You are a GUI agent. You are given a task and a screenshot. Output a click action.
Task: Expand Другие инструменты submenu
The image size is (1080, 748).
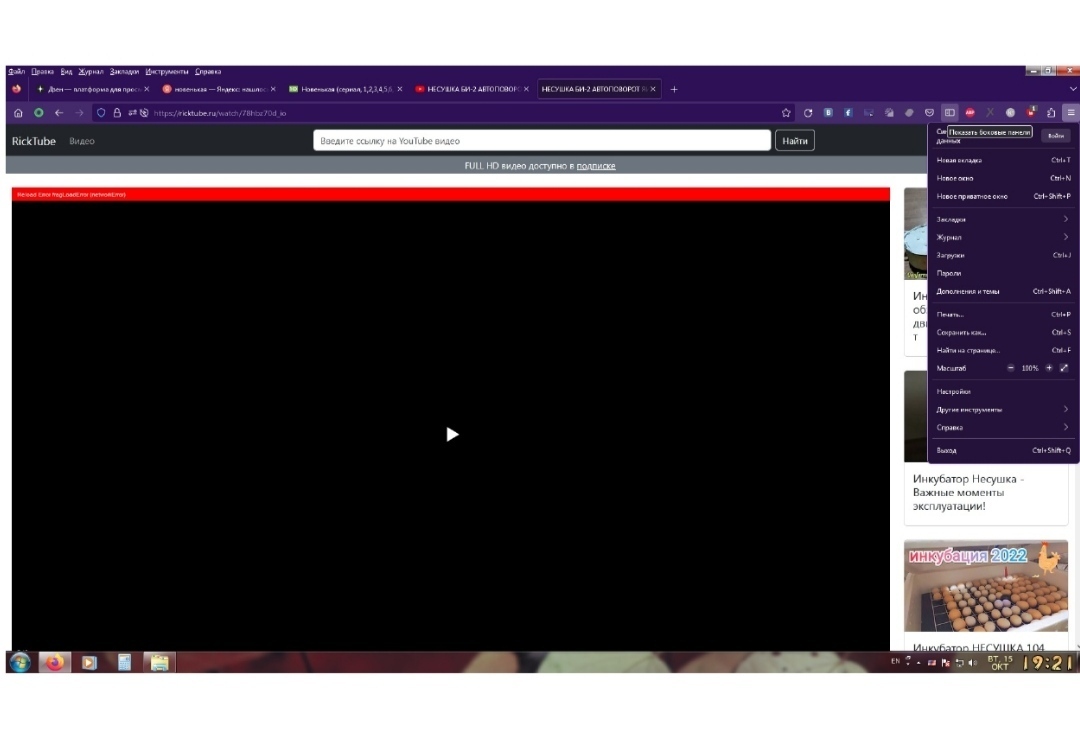click(1003, 410)
